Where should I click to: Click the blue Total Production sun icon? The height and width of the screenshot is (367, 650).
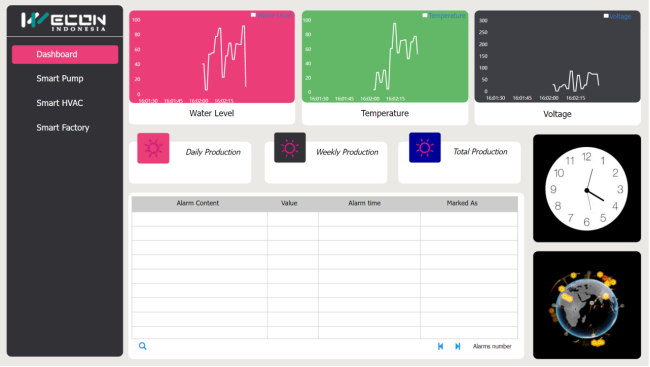tap(424, 148)
